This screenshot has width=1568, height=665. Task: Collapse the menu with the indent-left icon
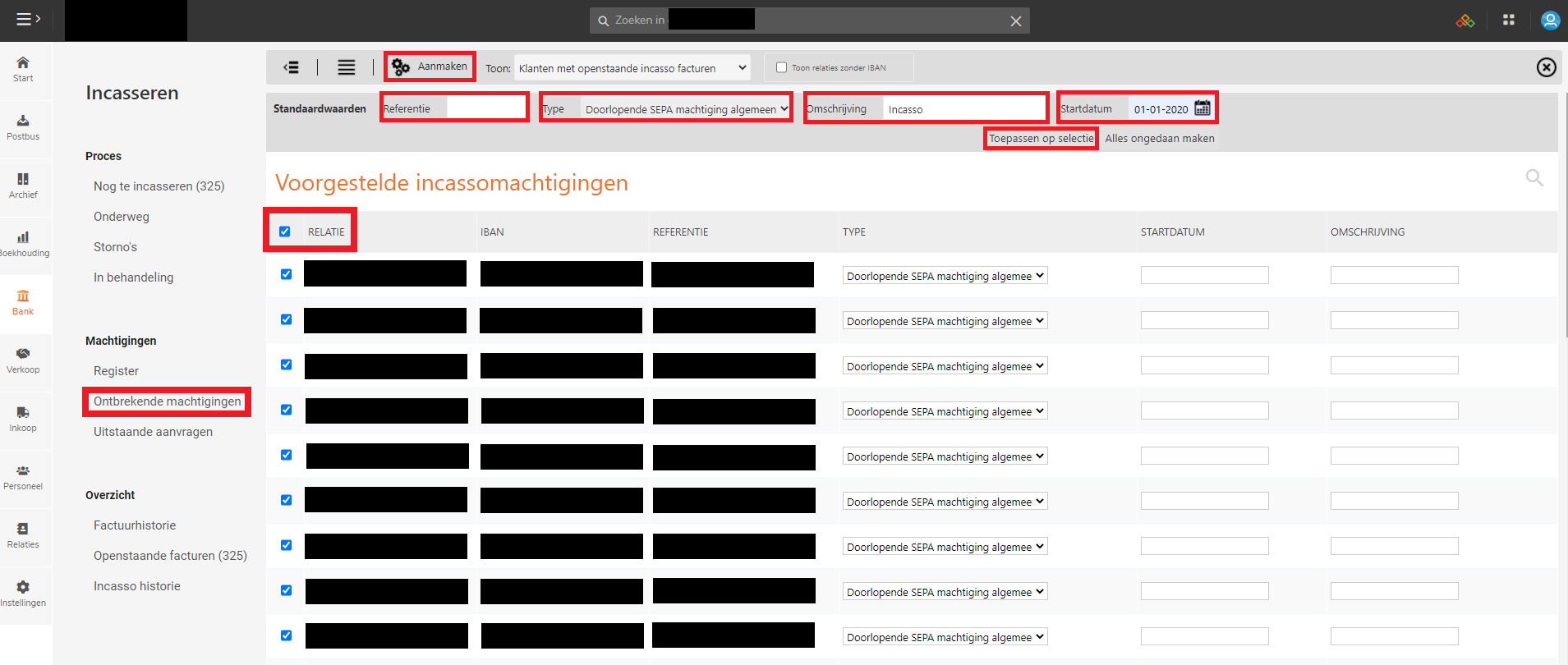tap(291, 67)
